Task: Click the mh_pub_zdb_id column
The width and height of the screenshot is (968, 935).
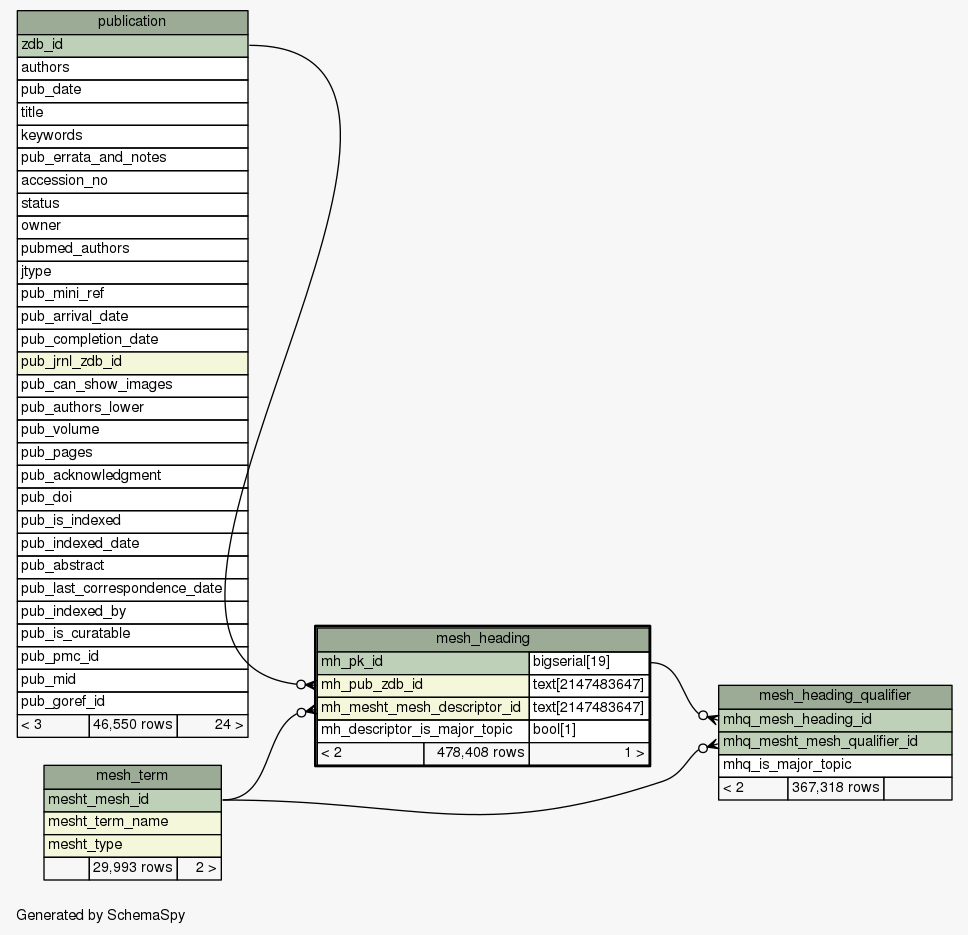Action: tap(423, 685)
